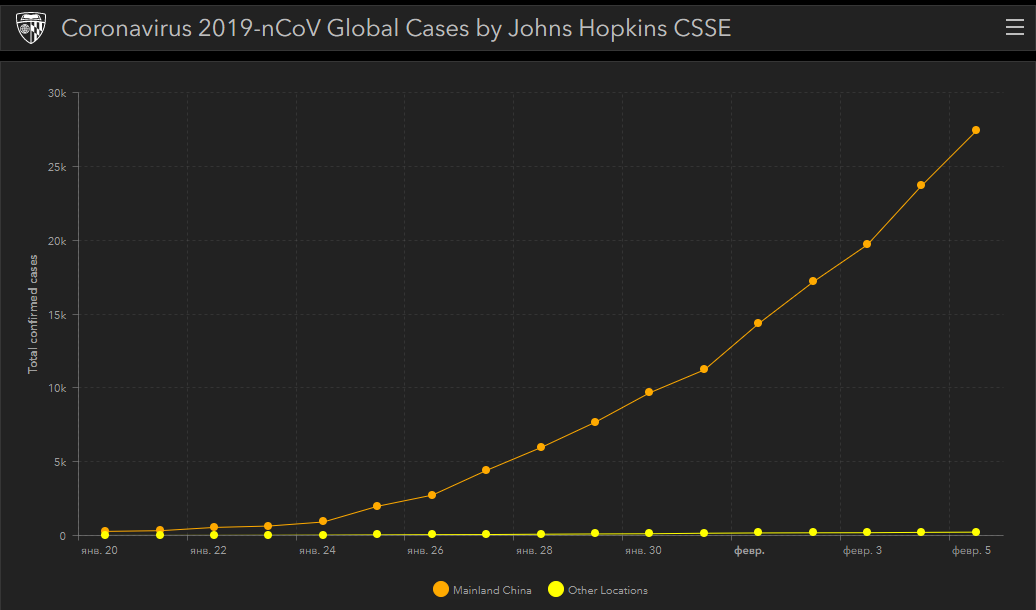Click the янв. 22 x-axis label

[208, 551]
